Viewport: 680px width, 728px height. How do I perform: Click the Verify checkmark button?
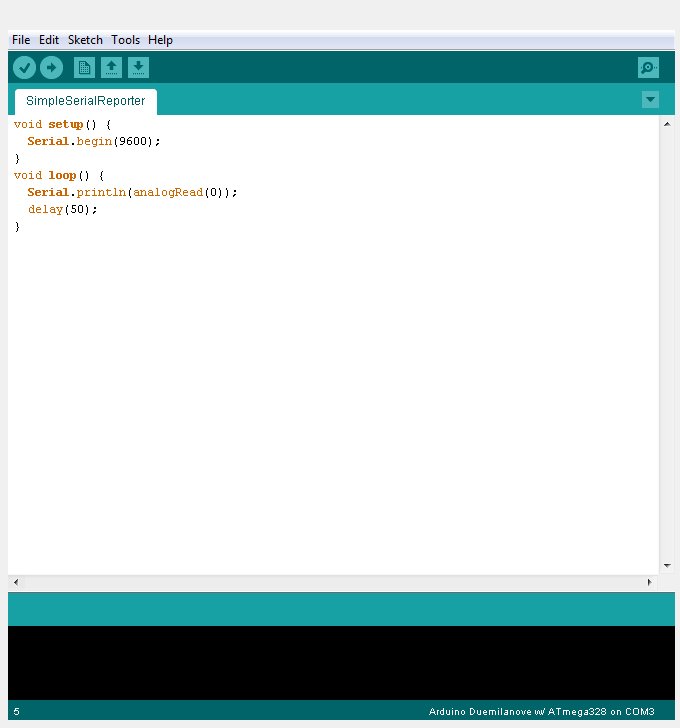tap(24, 68)
